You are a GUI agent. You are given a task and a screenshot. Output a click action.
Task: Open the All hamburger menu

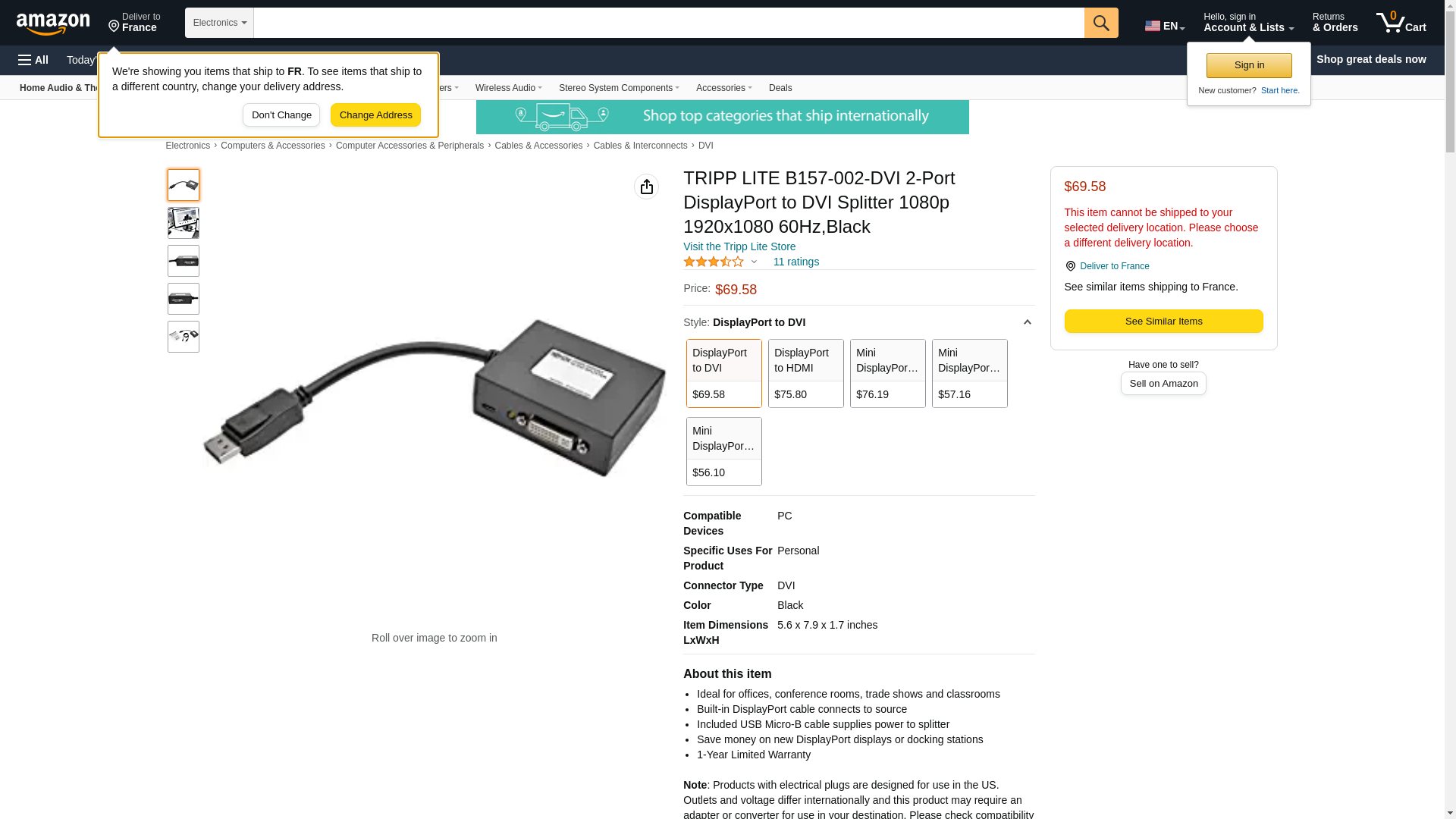point(33,60)
